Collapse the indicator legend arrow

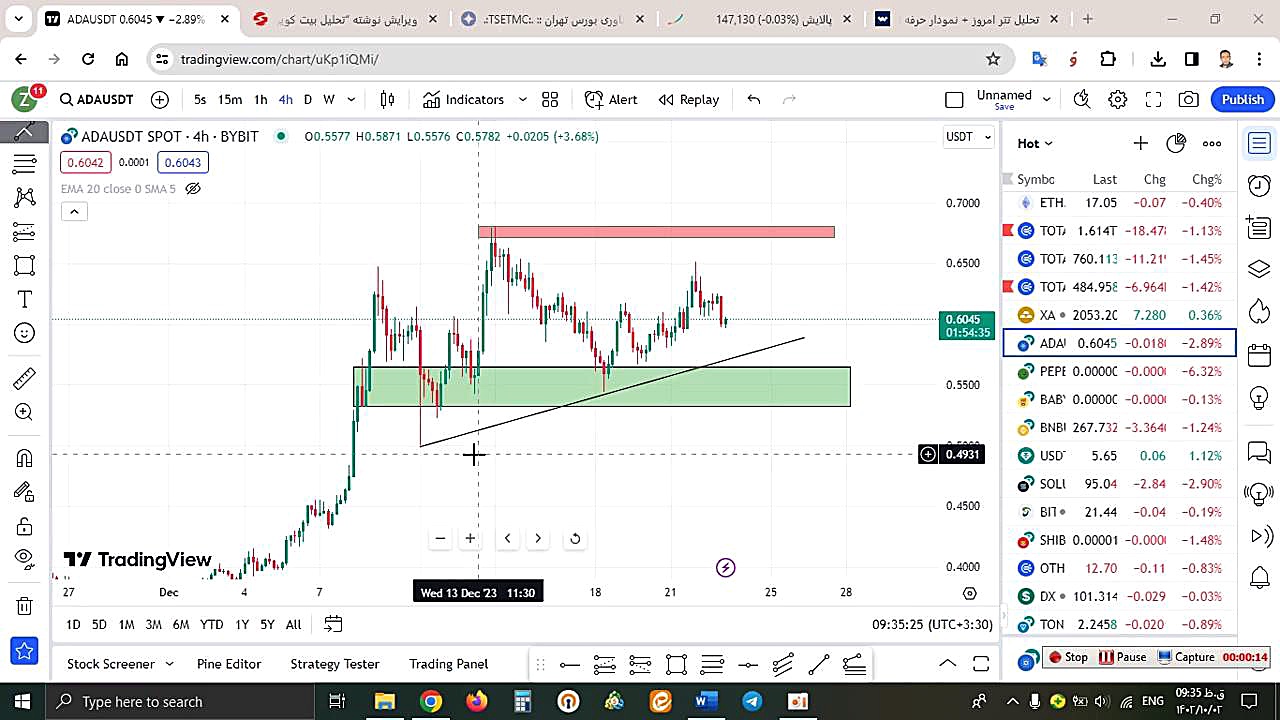[x=74, y=211]
